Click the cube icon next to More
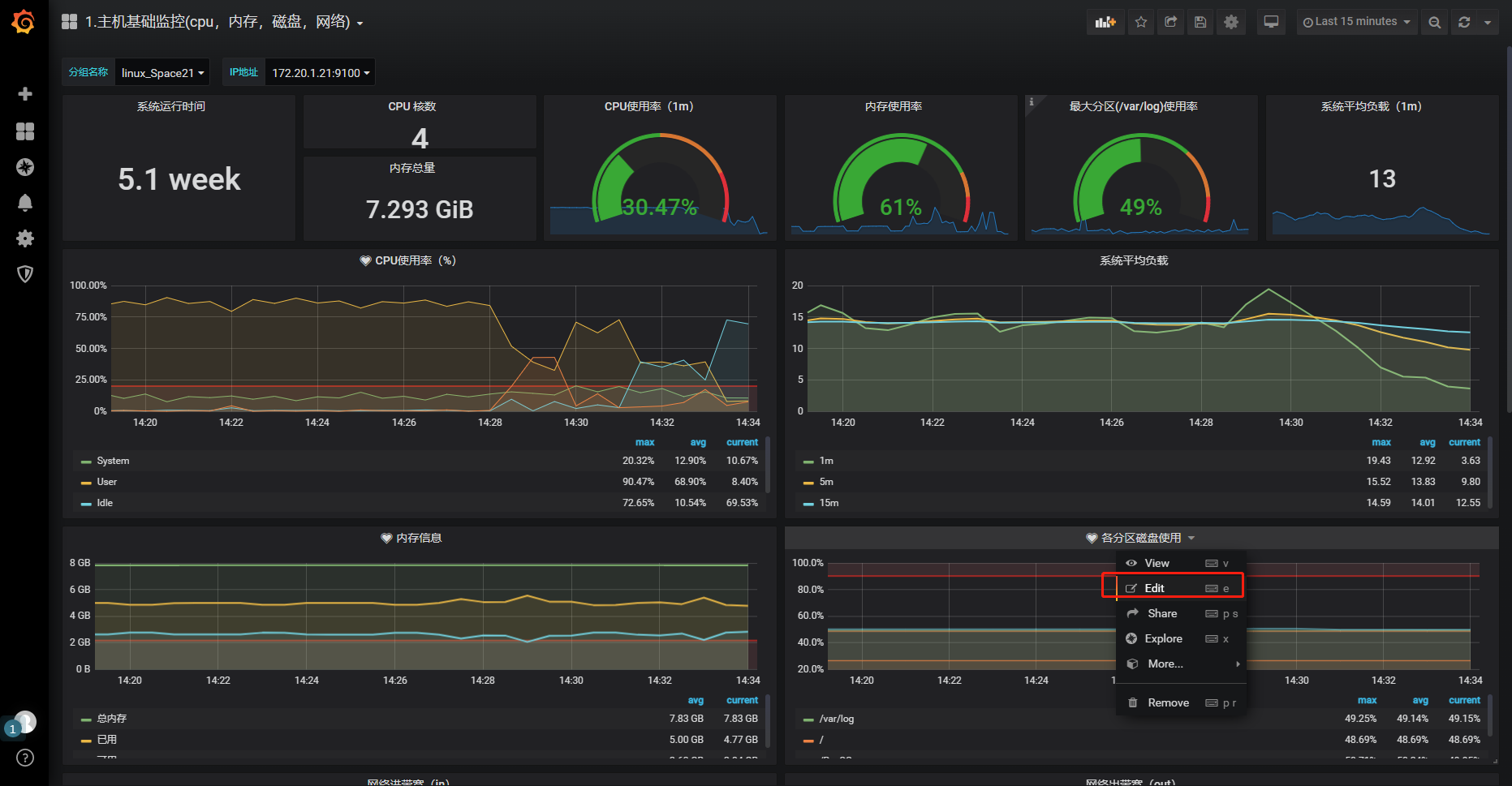 1132,664
